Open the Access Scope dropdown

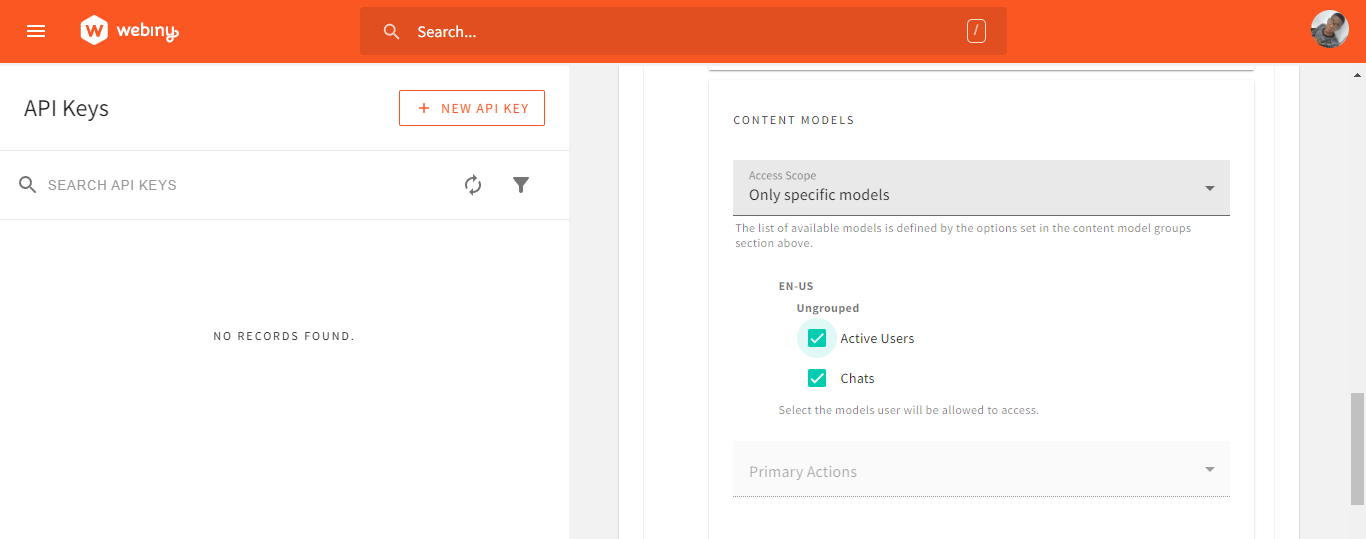(x=981, y=187)
